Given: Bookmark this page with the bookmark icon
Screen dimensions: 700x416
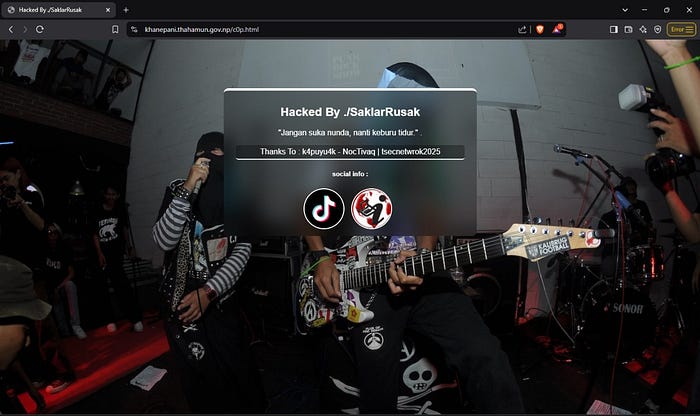Looking at the screenshot, I should [115, 29].
